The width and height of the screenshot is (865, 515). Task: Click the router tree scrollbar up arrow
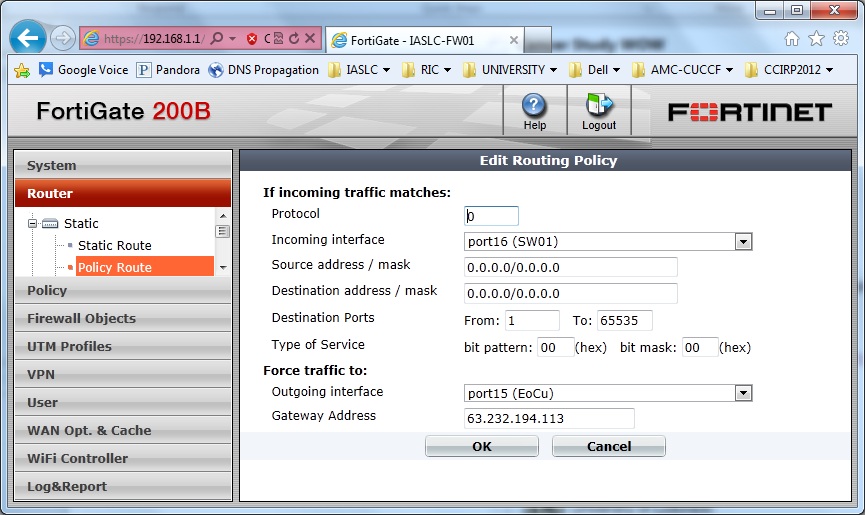pos(223,216)
